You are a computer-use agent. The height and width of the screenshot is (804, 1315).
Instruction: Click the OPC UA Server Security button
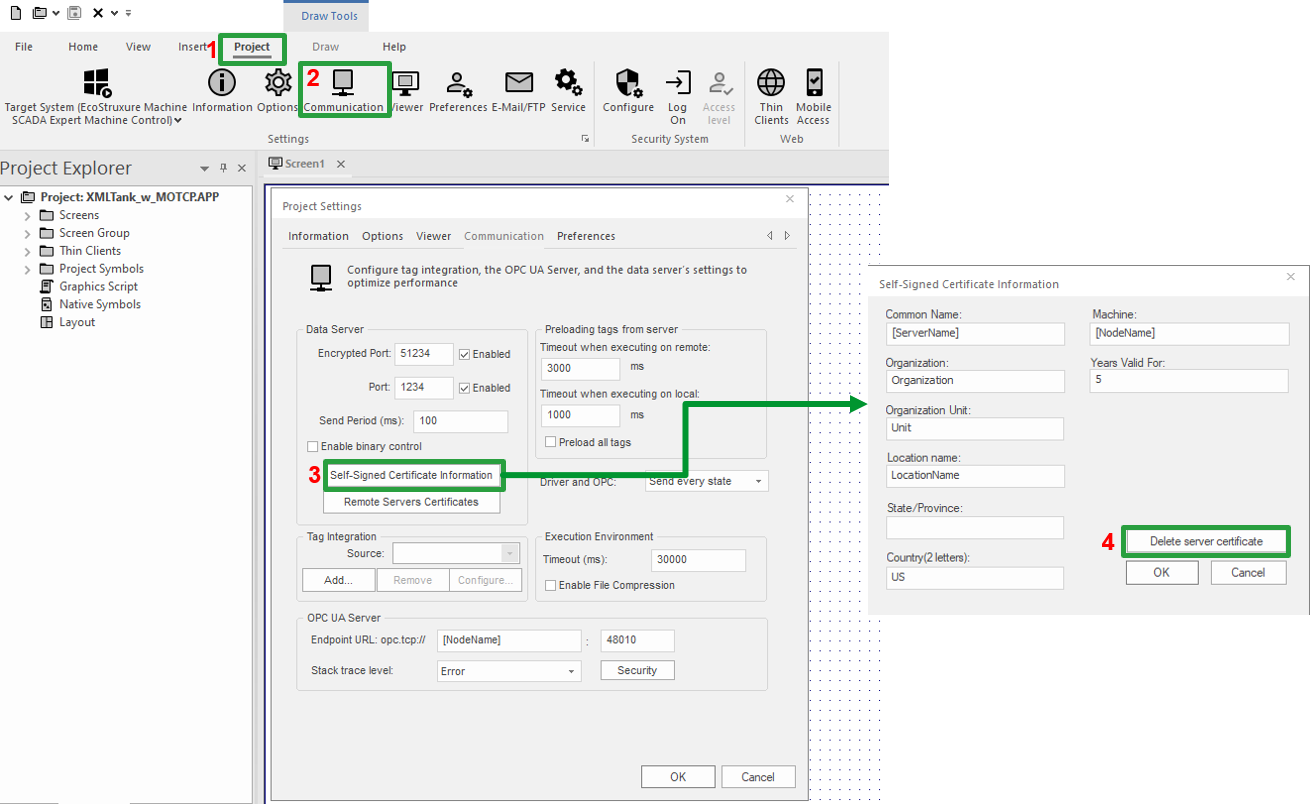click(637, 670)
